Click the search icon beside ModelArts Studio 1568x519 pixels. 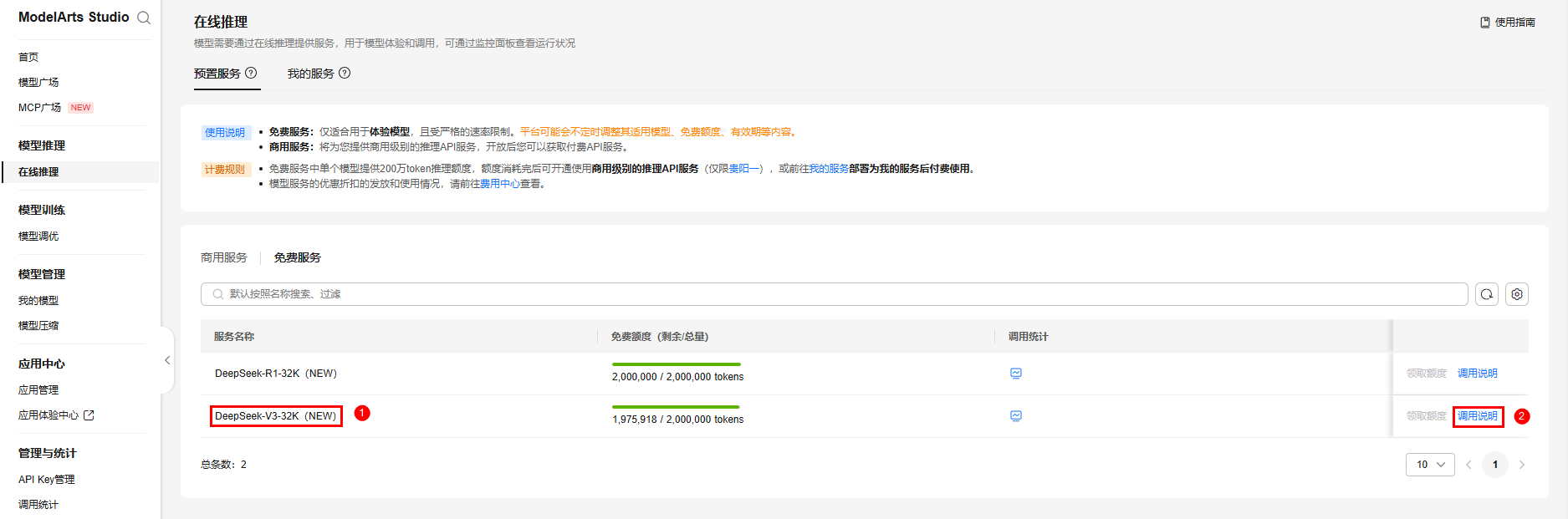coord(144,18)
